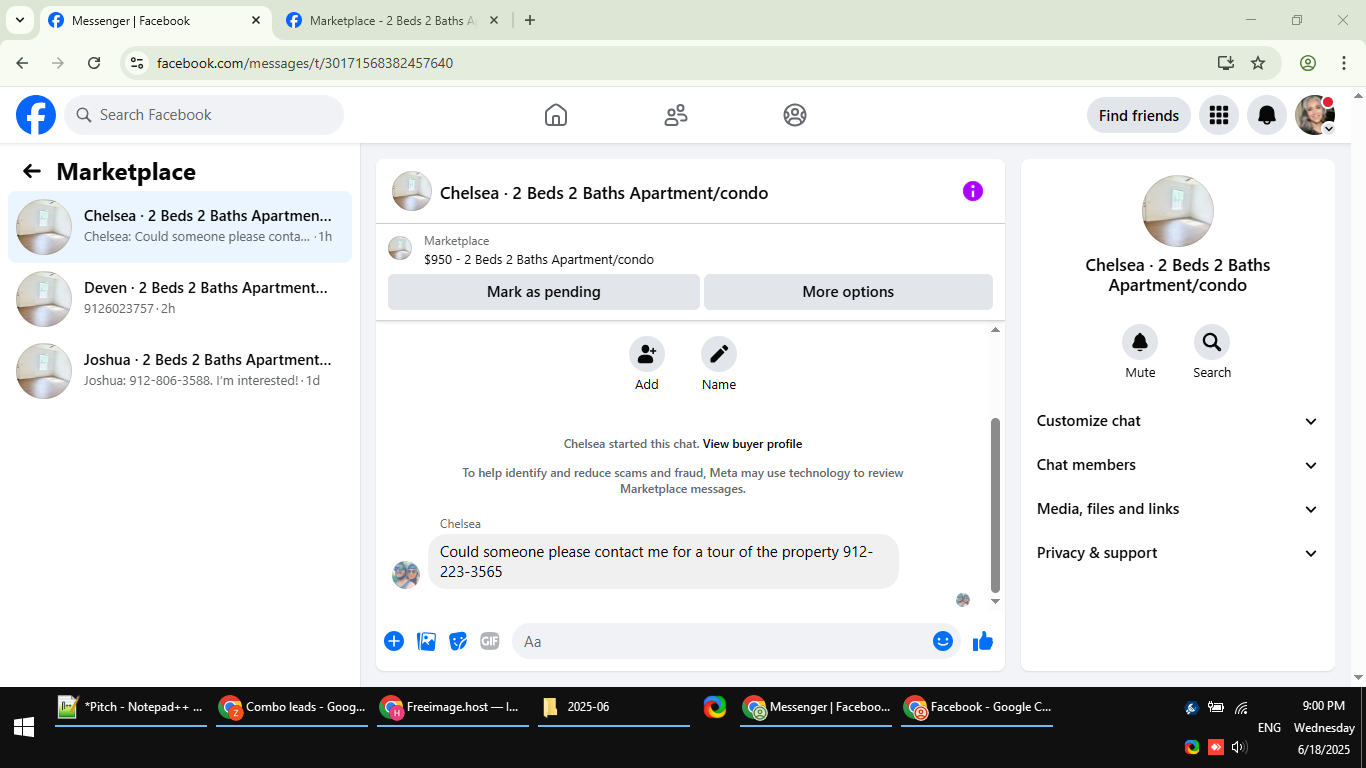1366x768 pixels.
Task: Open more actions with the blue plus icon
Action: coord(394,641)
